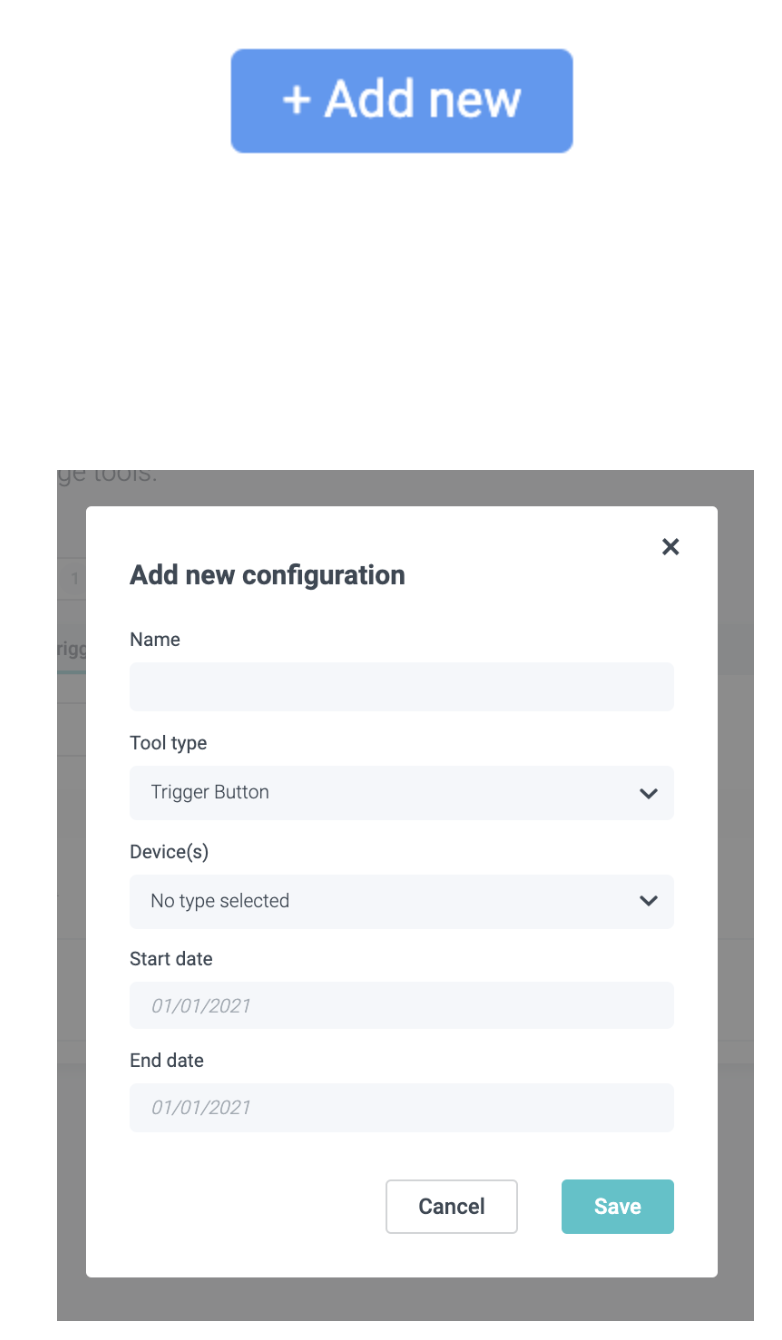The height and width of the screenshot is (1340, 782).
Task: Click the Device(s) chevron arrow
Action: 648,901
